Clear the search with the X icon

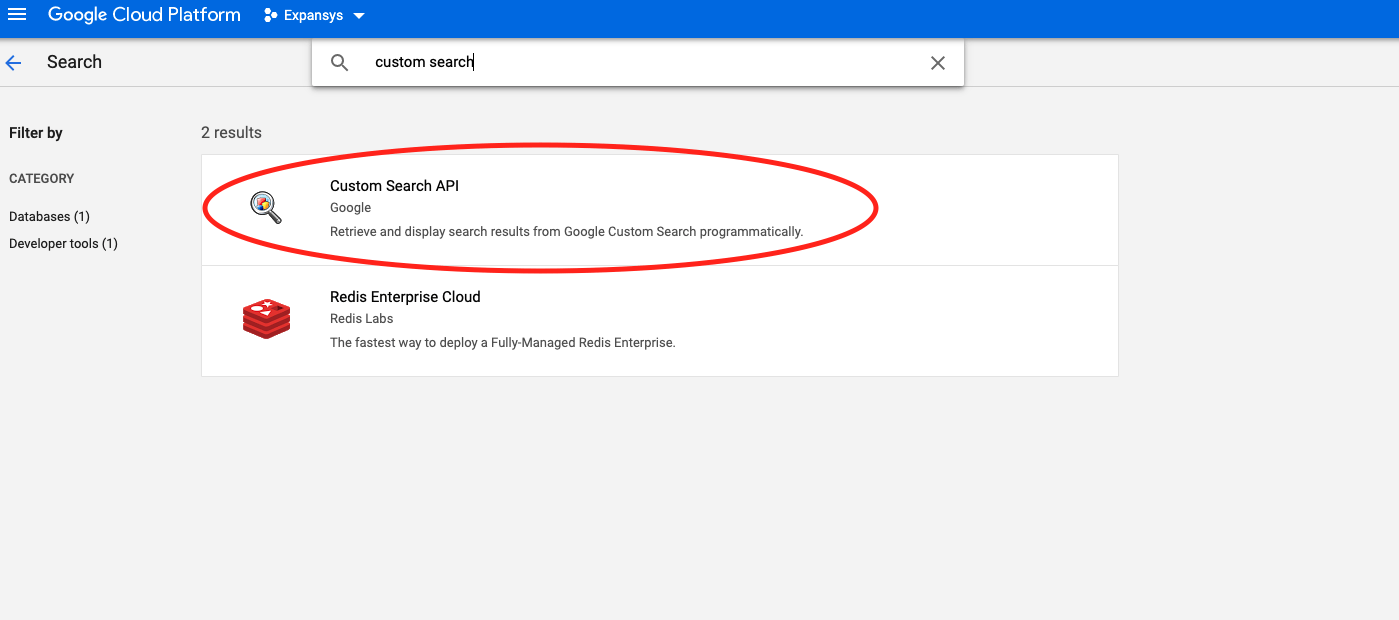938,63
